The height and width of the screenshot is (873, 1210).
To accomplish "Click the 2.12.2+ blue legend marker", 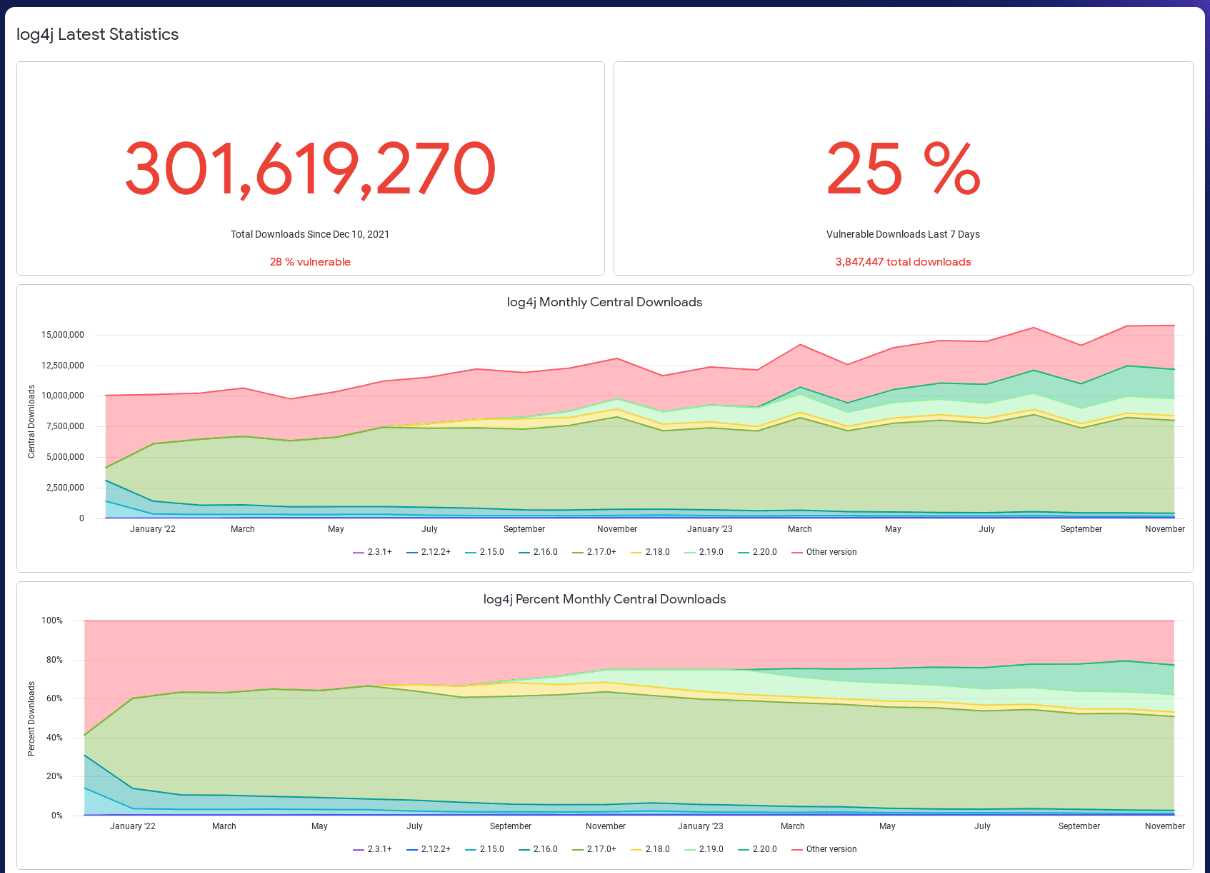I will (411, 551).
